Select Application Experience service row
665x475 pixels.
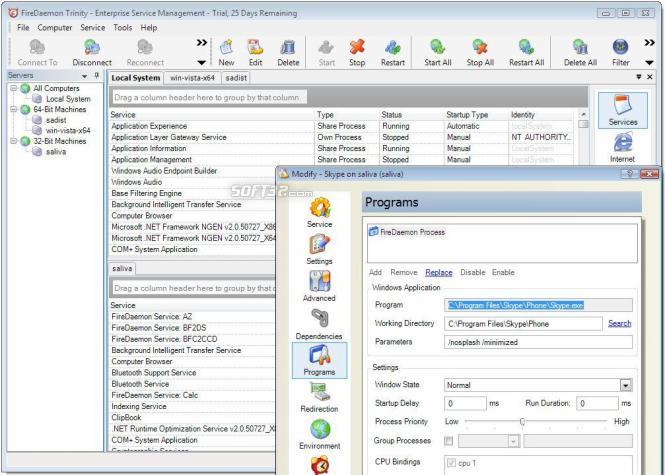341,126
